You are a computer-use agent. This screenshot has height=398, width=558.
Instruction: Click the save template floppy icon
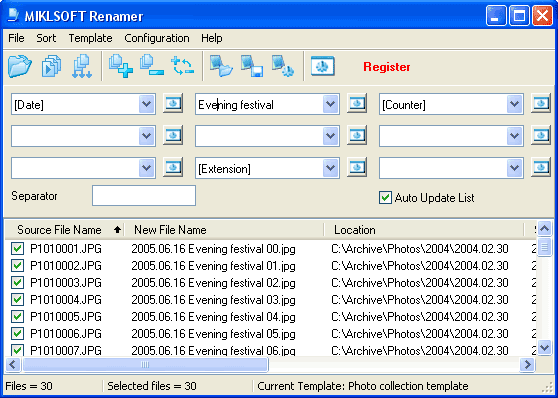pyautogui.click(x=252, y=66)
